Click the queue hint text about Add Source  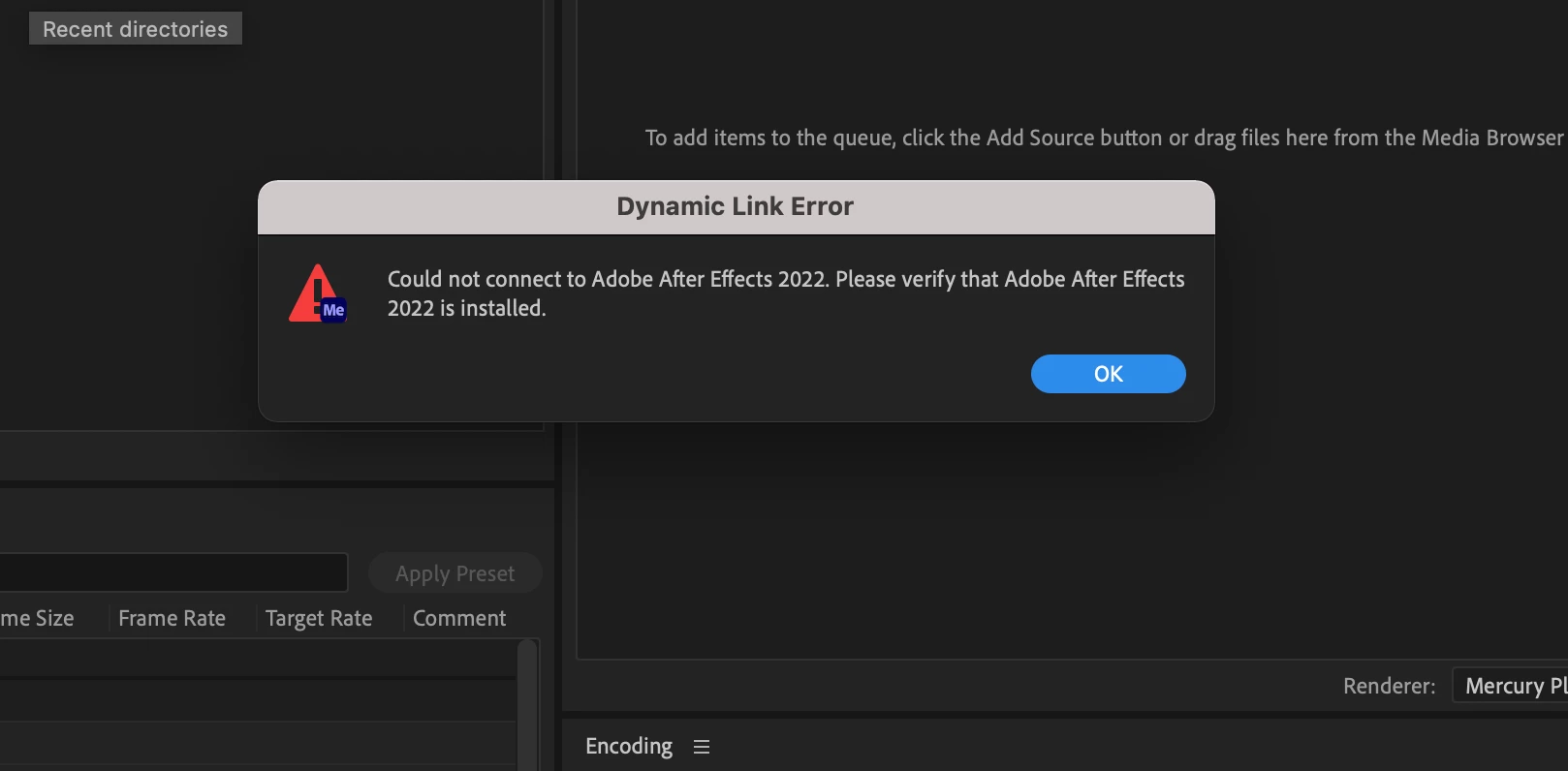(1105, 138)
